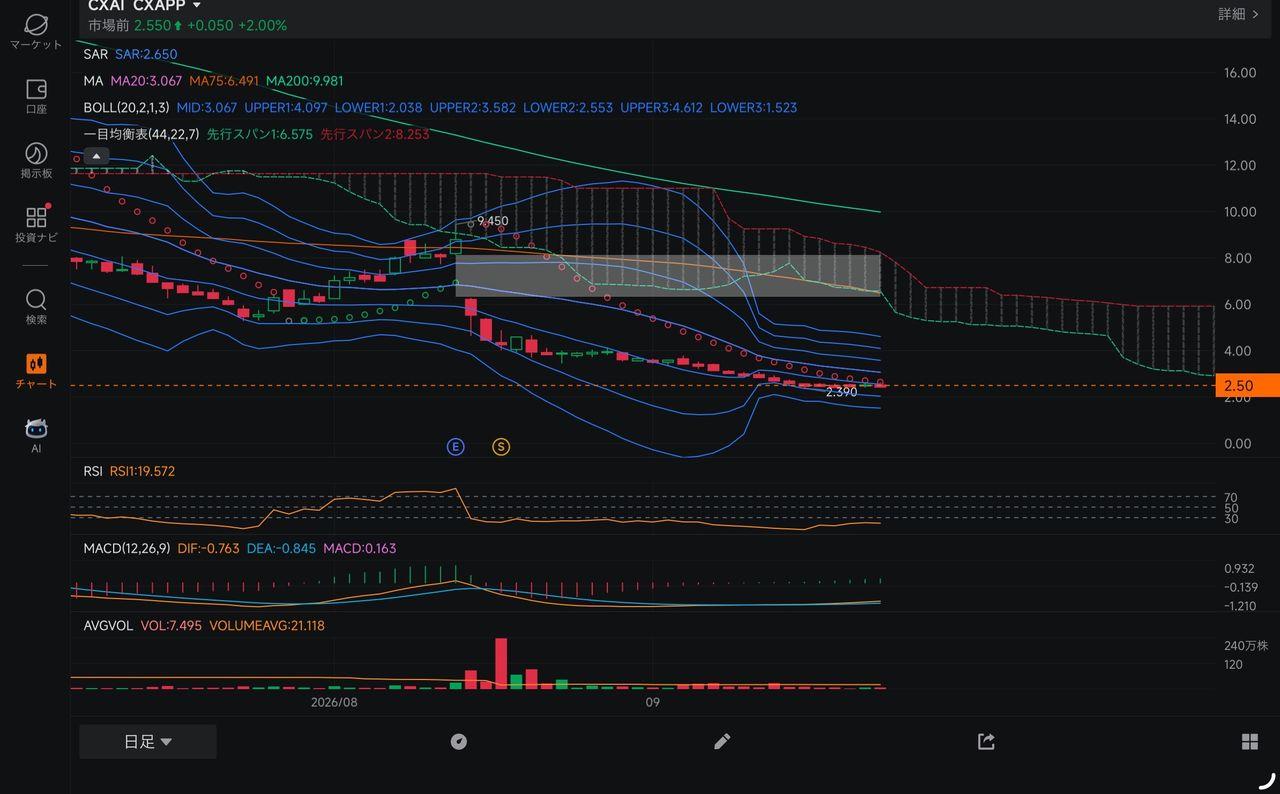
Task: Open the 検索 (Search) magnifier icon
Action: (36, 307)
